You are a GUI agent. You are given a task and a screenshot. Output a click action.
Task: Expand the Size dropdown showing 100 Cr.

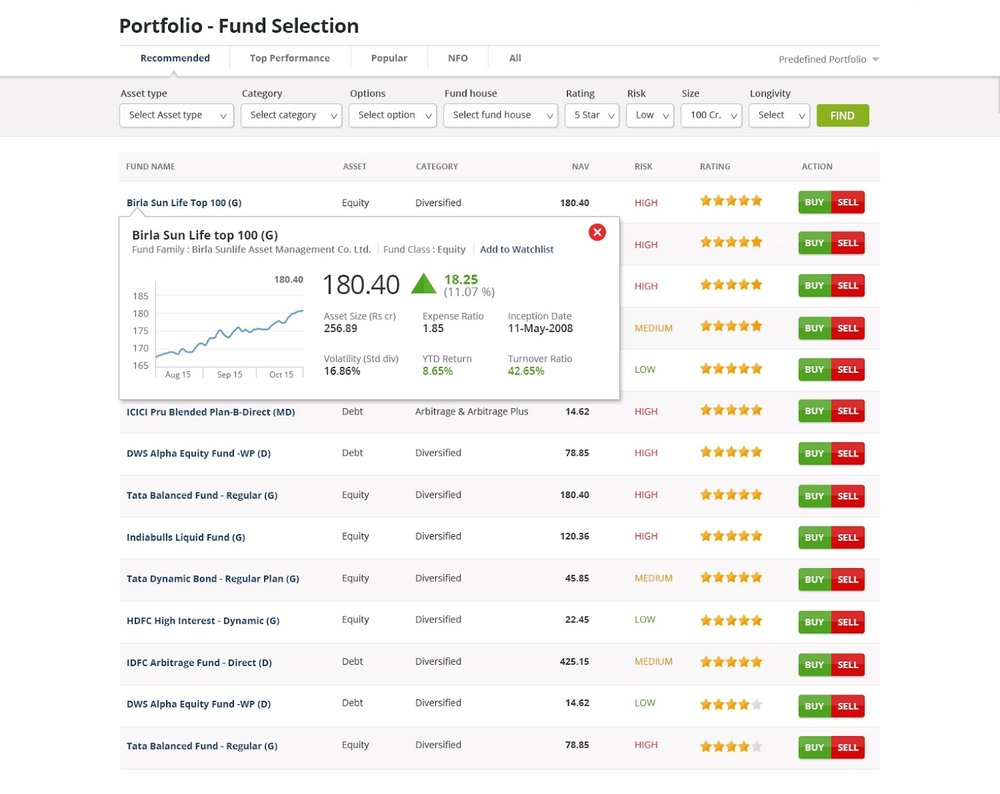tap(712, 115)
